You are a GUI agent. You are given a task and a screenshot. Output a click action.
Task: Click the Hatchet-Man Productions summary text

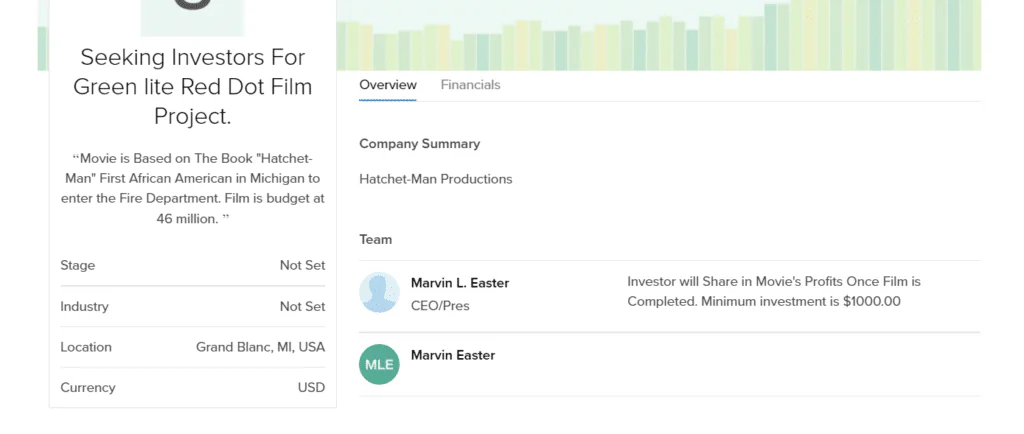pyautogui.click(x=436, y=179)
